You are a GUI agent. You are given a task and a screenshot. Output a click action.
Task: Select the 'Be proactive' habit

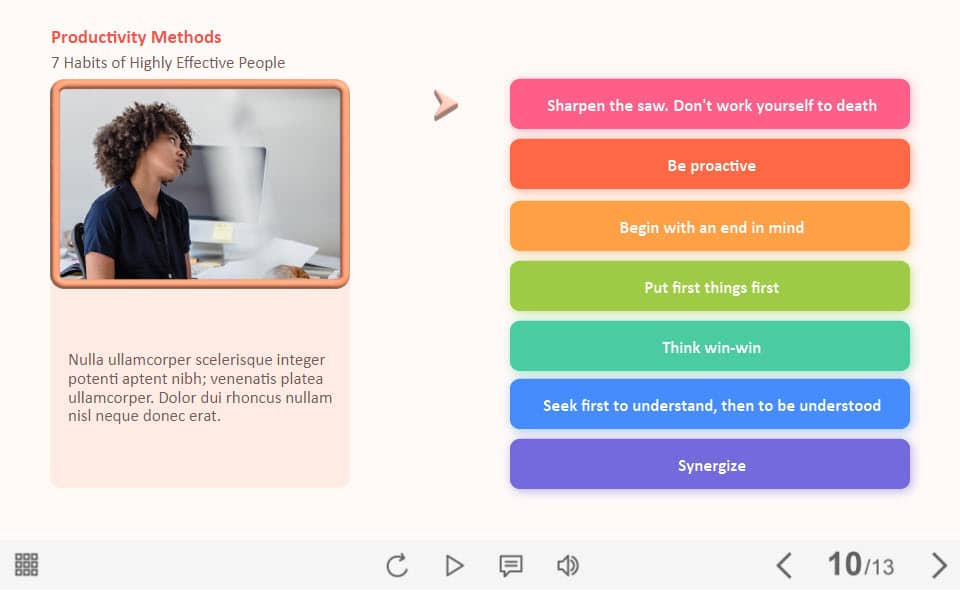coord(710,165)
